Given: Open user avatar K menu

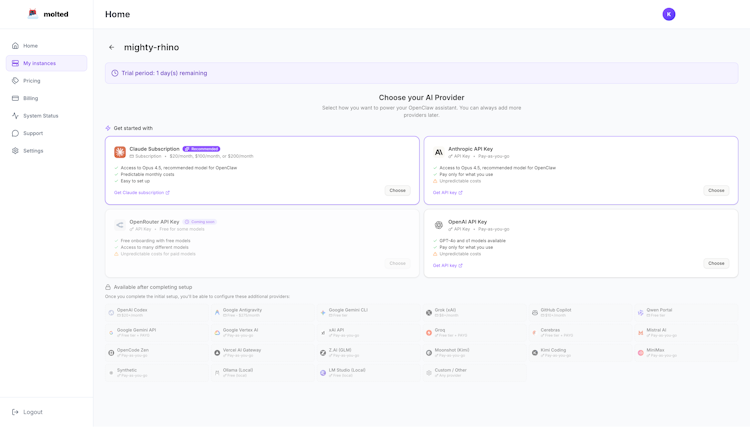Looking at the screenshot, I should click(669, 14).
